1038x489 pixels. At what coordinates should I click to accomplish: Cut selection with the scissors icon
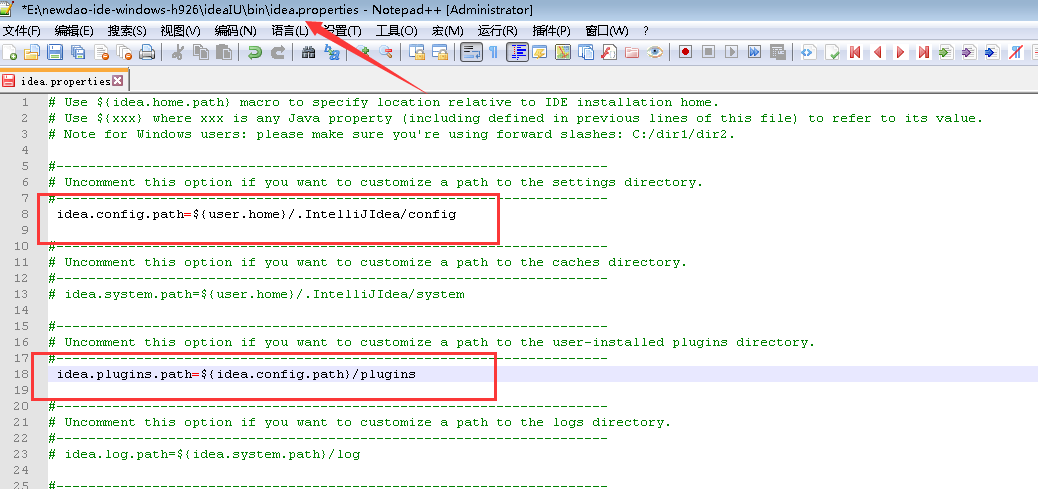(x=177, y=52)
